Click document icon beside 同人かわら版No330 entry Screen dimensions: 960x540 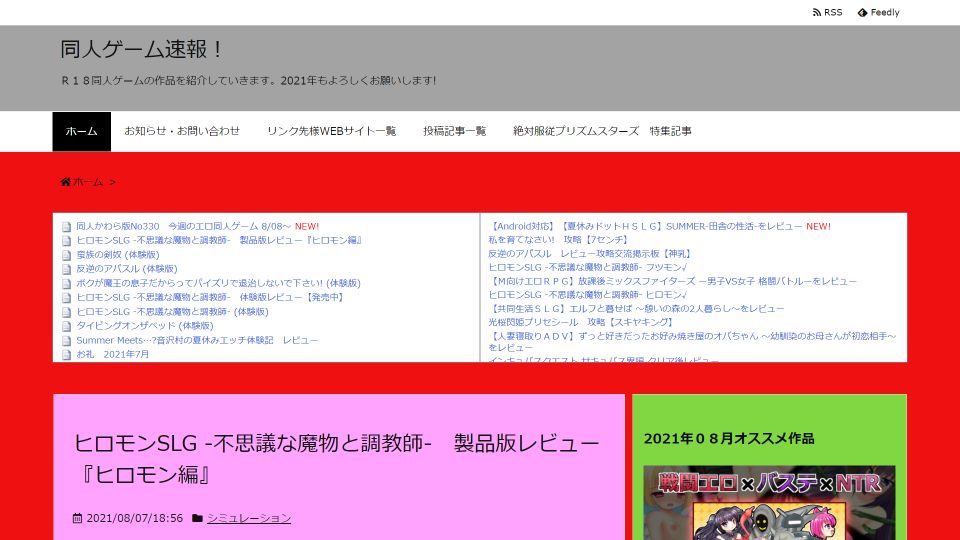(x=67, y=227)
